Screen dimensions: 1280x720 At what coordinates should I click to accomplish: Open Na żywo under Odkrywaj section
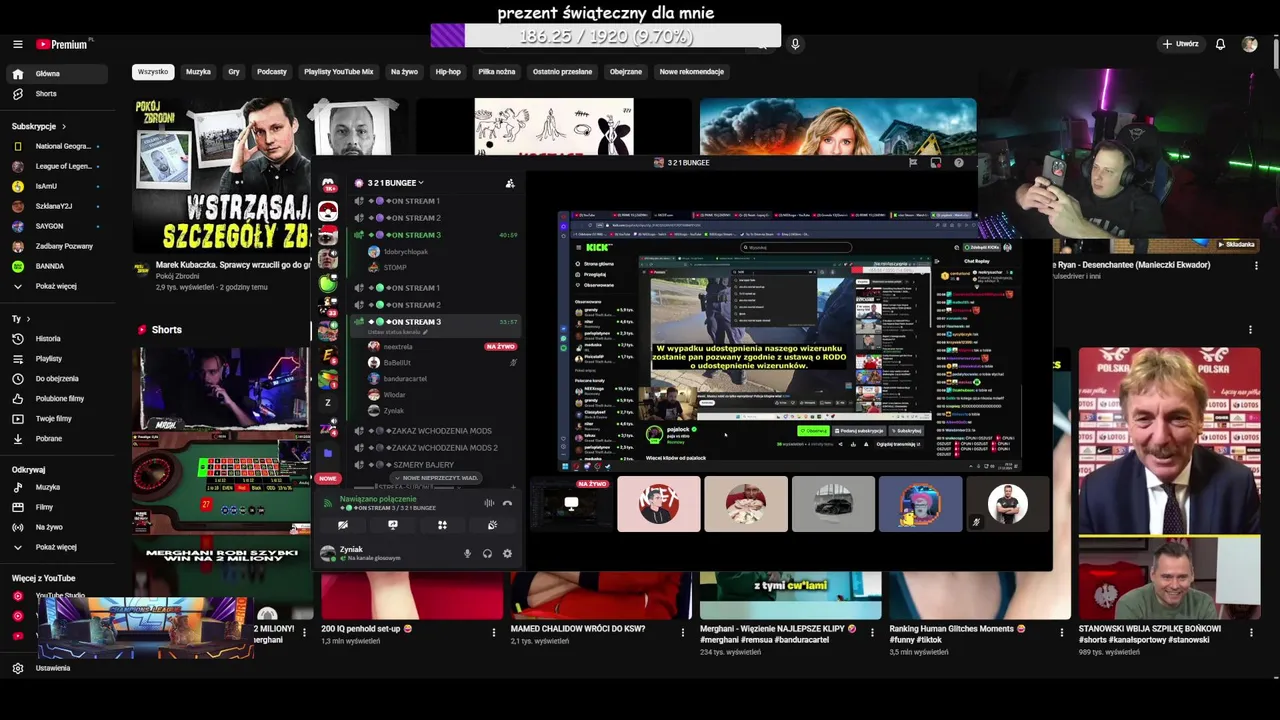point(55,528)
